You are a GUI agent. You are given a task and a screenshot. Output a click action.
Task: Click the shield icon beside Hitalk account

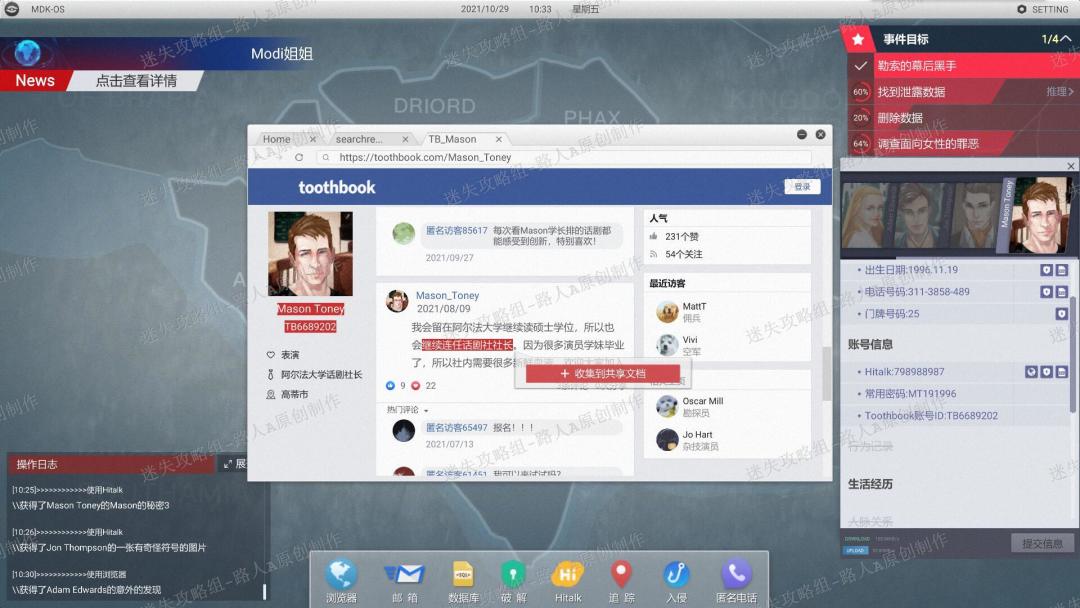1046,372
